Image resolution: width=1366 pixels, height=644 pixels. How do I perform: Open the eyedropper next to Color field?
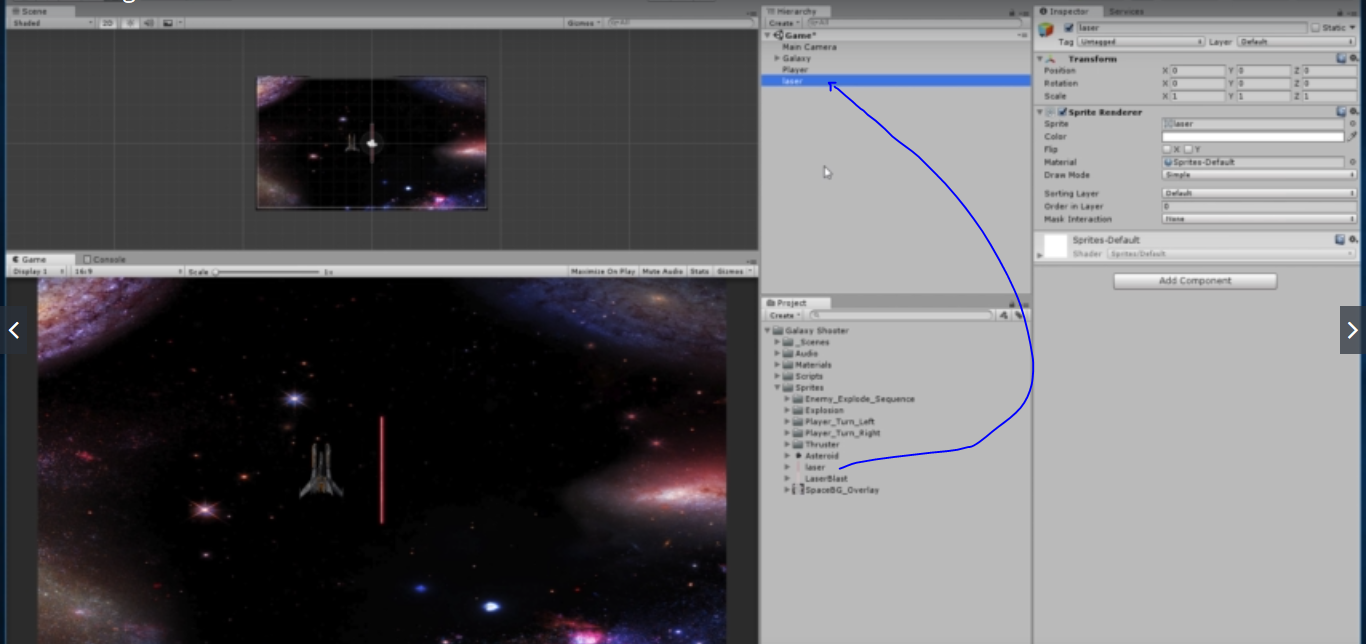(1353, 136)
